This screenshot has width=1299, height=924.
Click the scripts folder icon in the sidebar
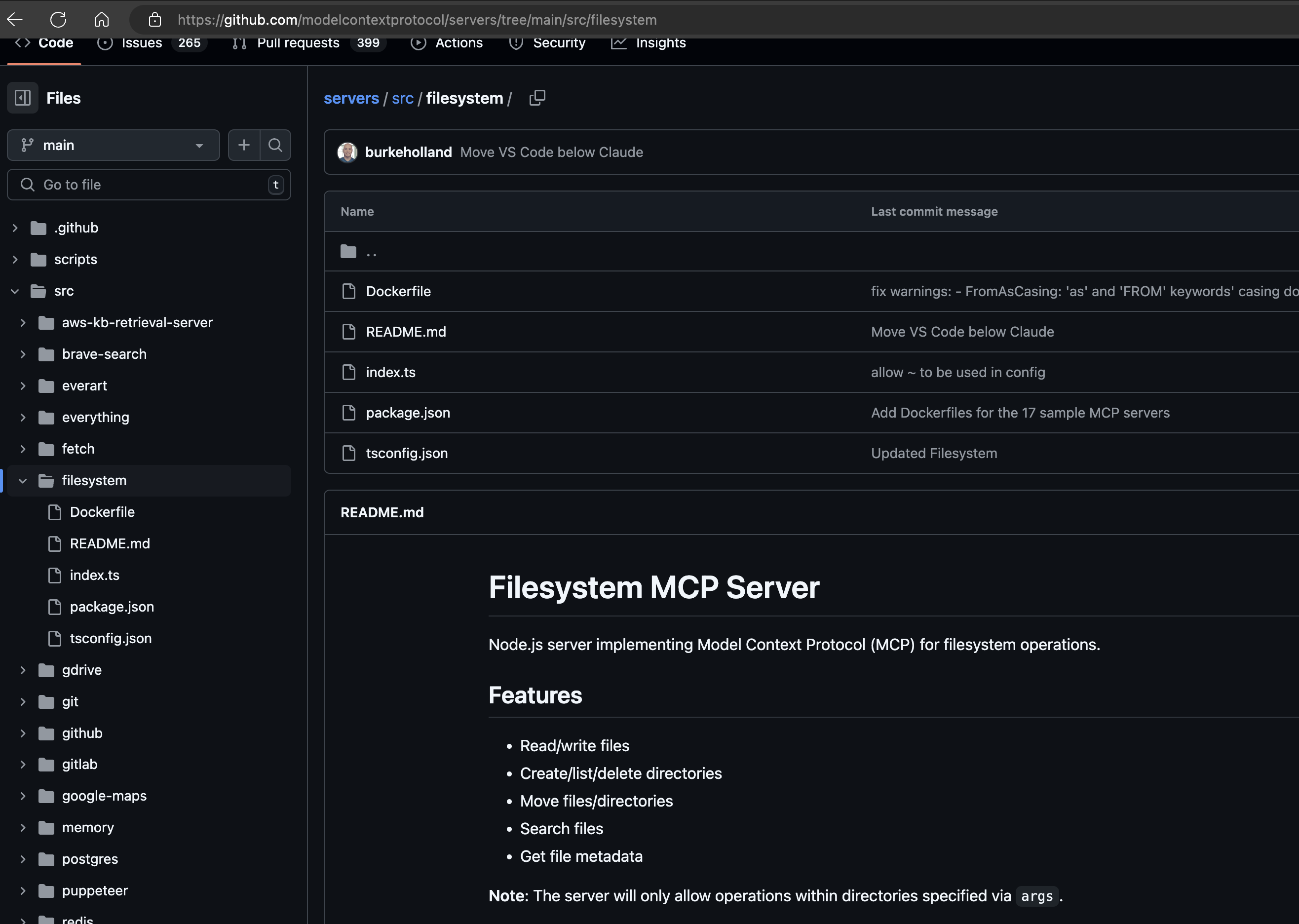click(x=38, y=260)
